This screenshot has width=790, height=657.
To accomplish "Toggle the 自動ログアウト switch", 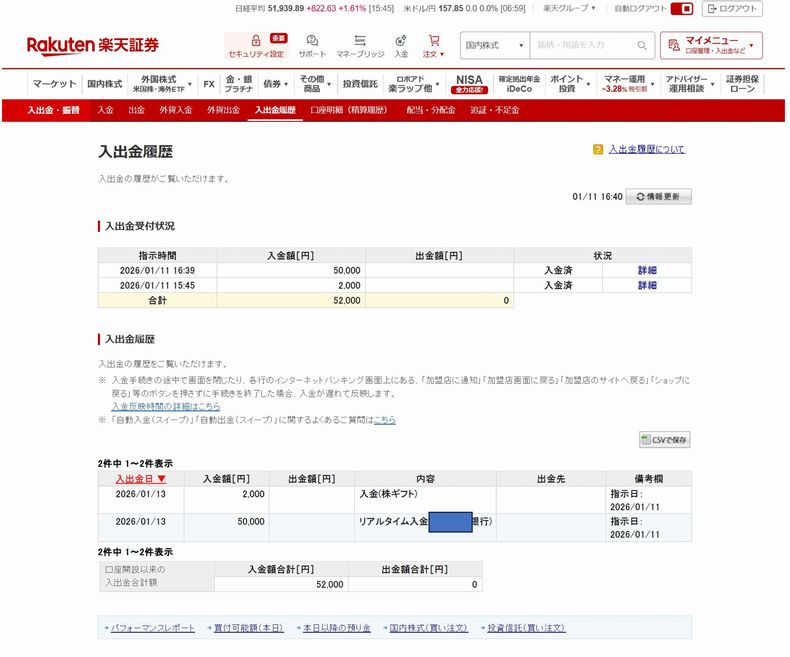I will click(x=682, y=9).
